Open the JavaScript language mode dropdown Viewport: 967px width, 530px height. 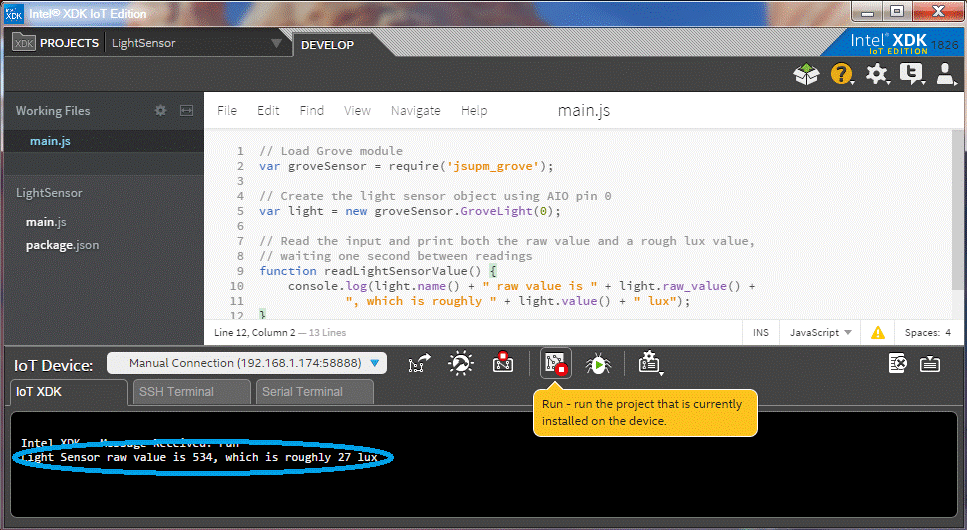point(820,333)
